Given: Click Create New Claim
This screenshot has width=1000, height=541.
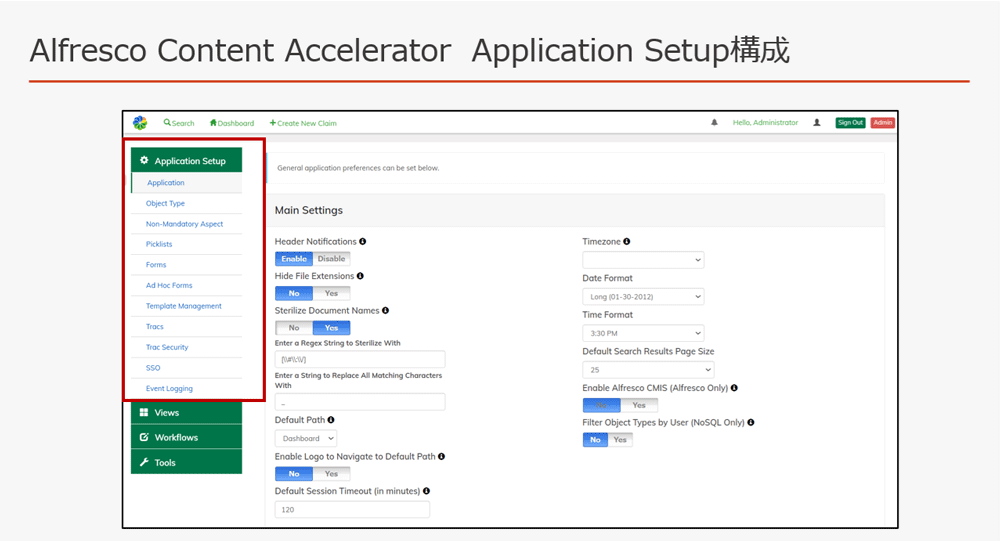Looking at the screenshot, I should click(x=303, y=122).
